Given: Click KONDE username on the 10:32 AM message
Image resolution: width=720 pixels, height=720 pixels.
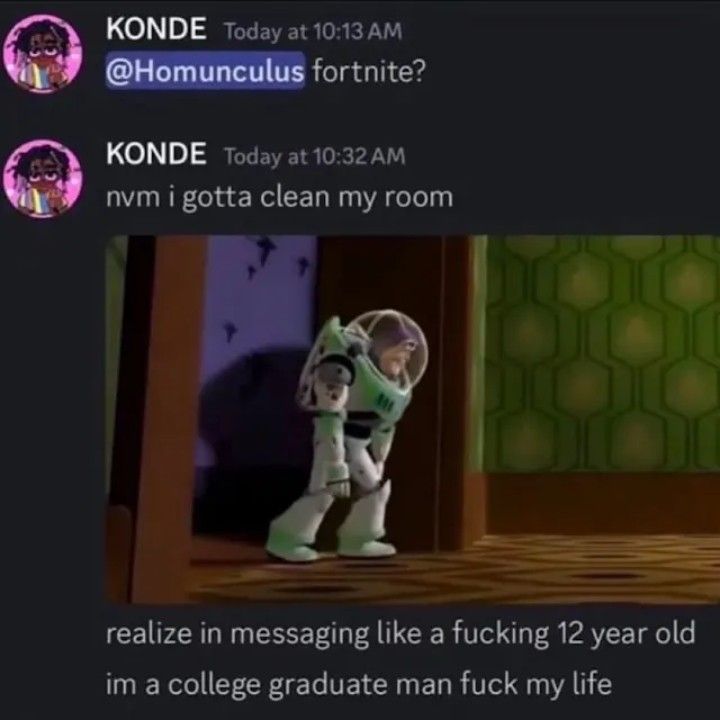Looking at the screenshot, I should click(x=156, y=153).
